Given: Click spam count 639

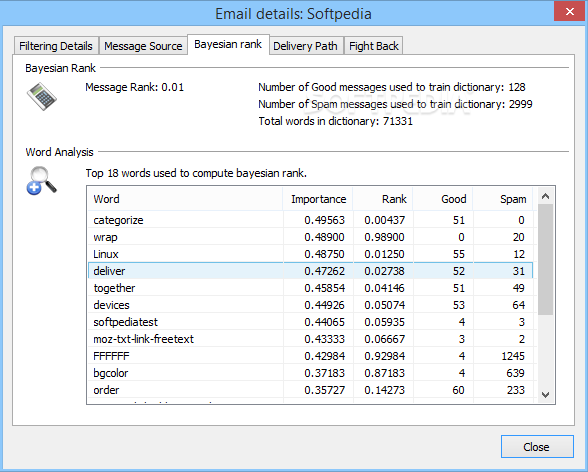Looking at the screenshot, I should tap(515, 373).
